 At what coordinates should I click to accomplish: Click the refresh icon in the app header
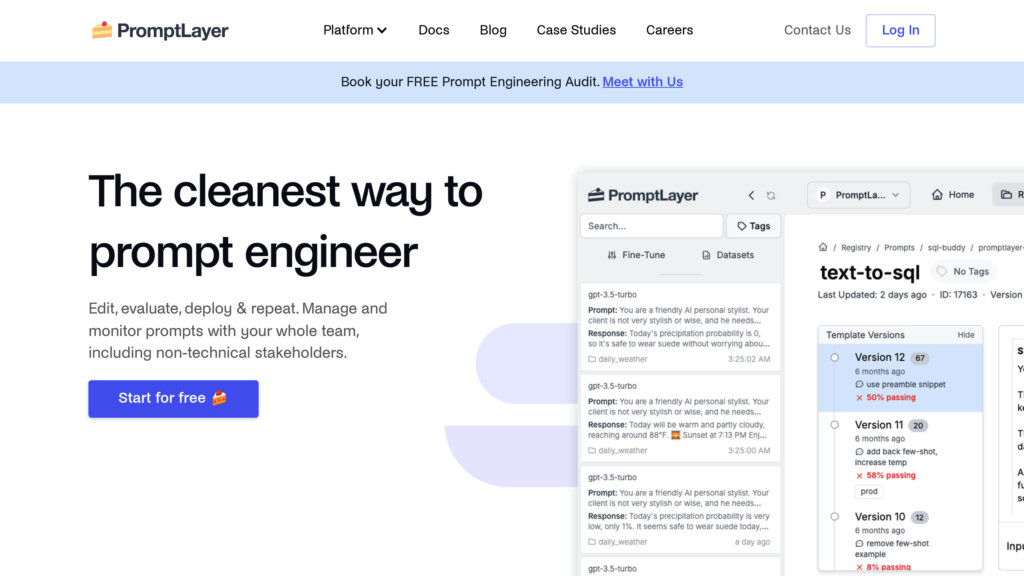click(x=771, y=195)
